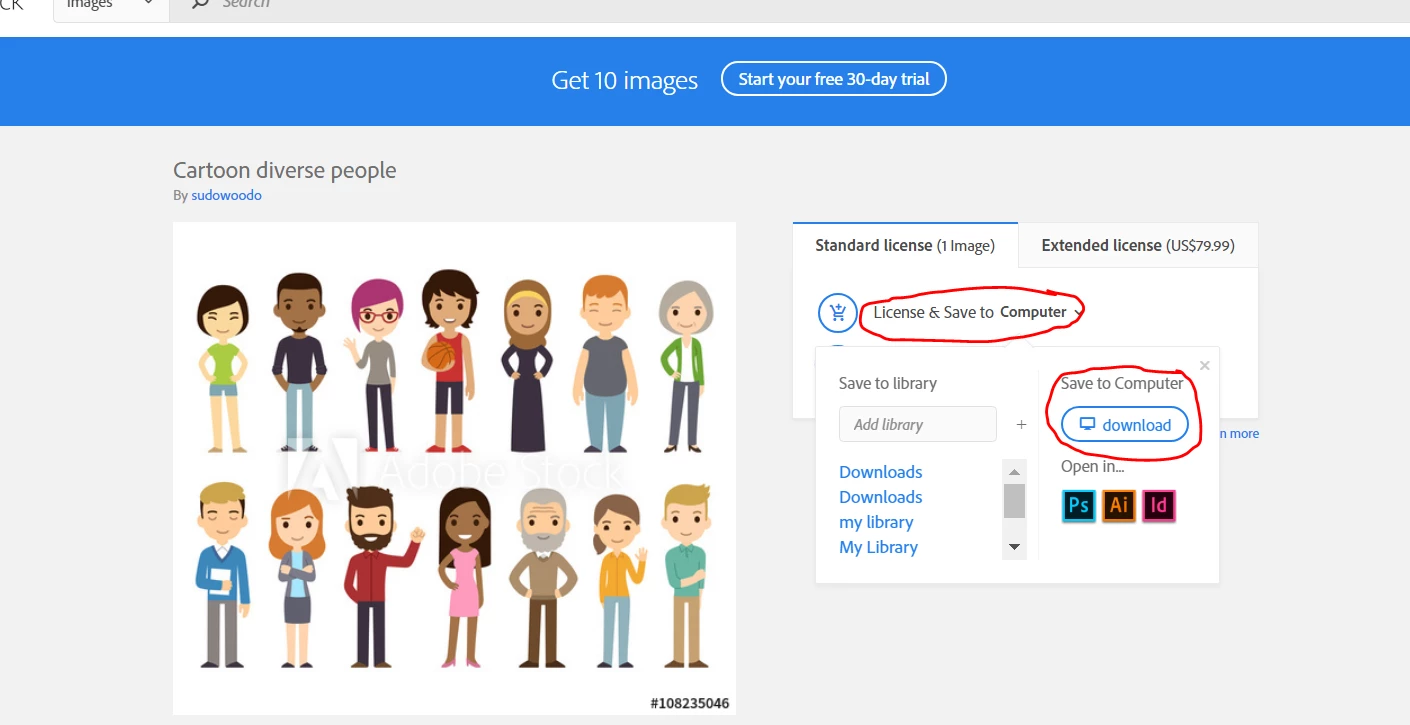1410x725 pixels.
Task: Click the "Save to library" heading
Action: point(888,383)
